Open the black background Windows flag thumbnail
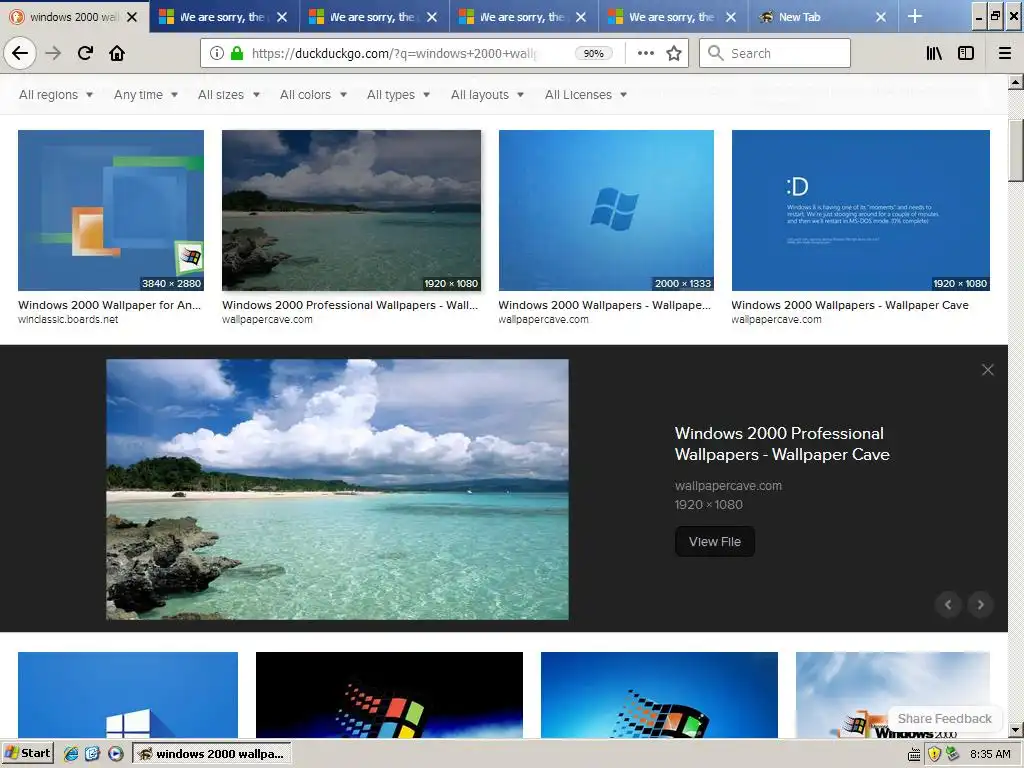 point(389,695)
